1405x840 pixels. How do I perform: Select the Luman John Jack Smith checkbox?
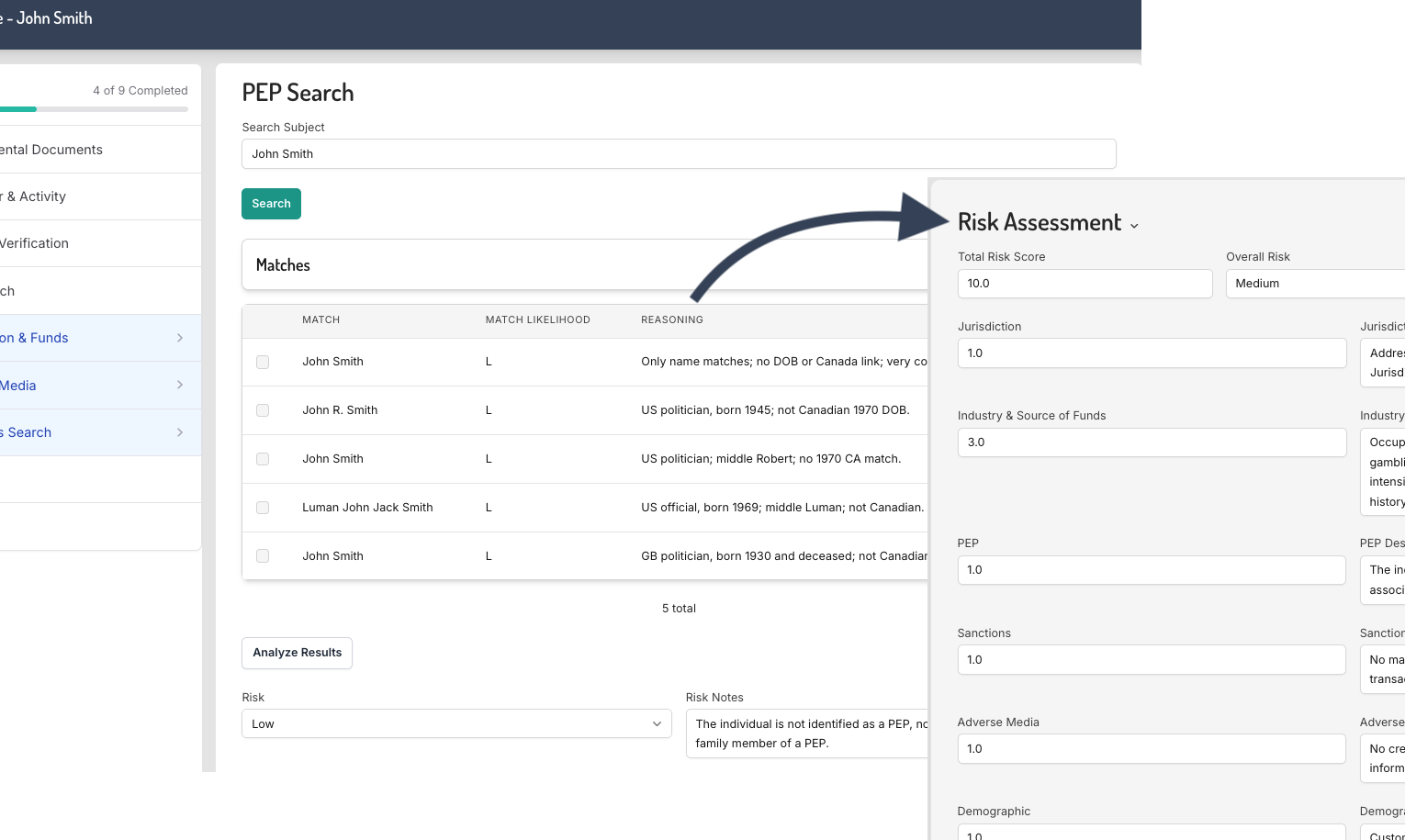click(x=263, y=508)
